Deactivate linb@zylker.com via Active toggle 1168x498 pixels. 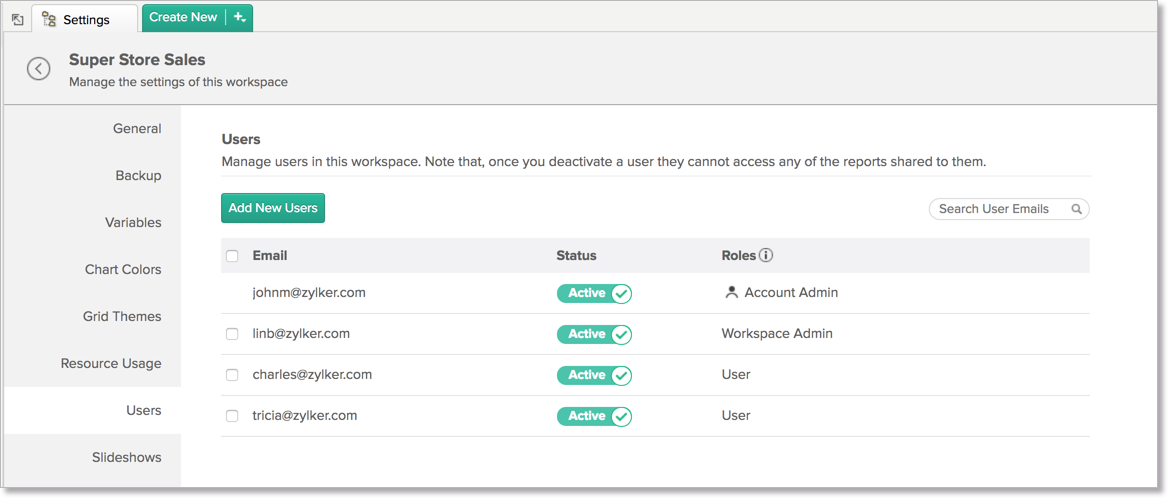tap(594, 334)
